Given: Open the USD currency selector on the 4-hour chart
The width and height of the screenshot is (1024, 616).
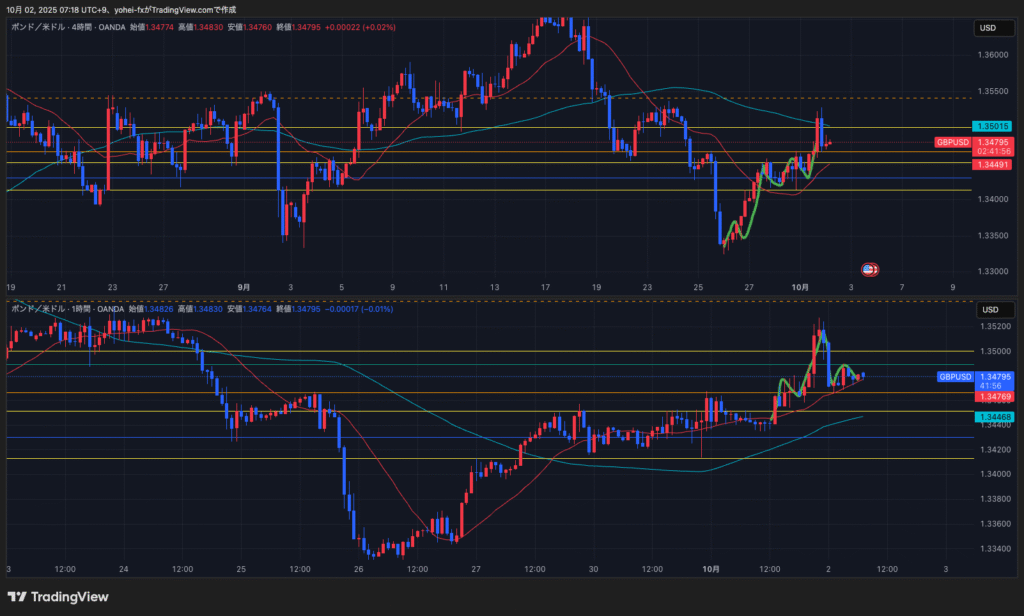Looking at the screenshot, I should (988, 27).
